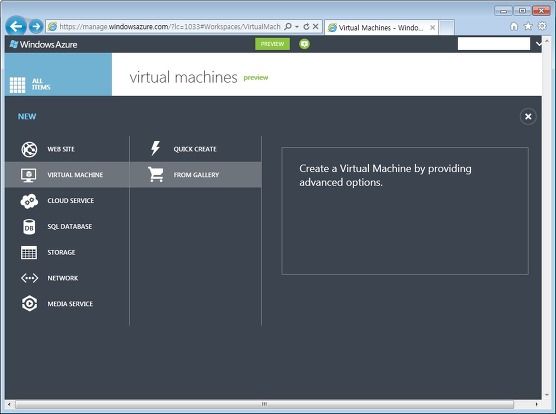
Task: Go forward with the browser forward arrow
Action: [35, 26]
